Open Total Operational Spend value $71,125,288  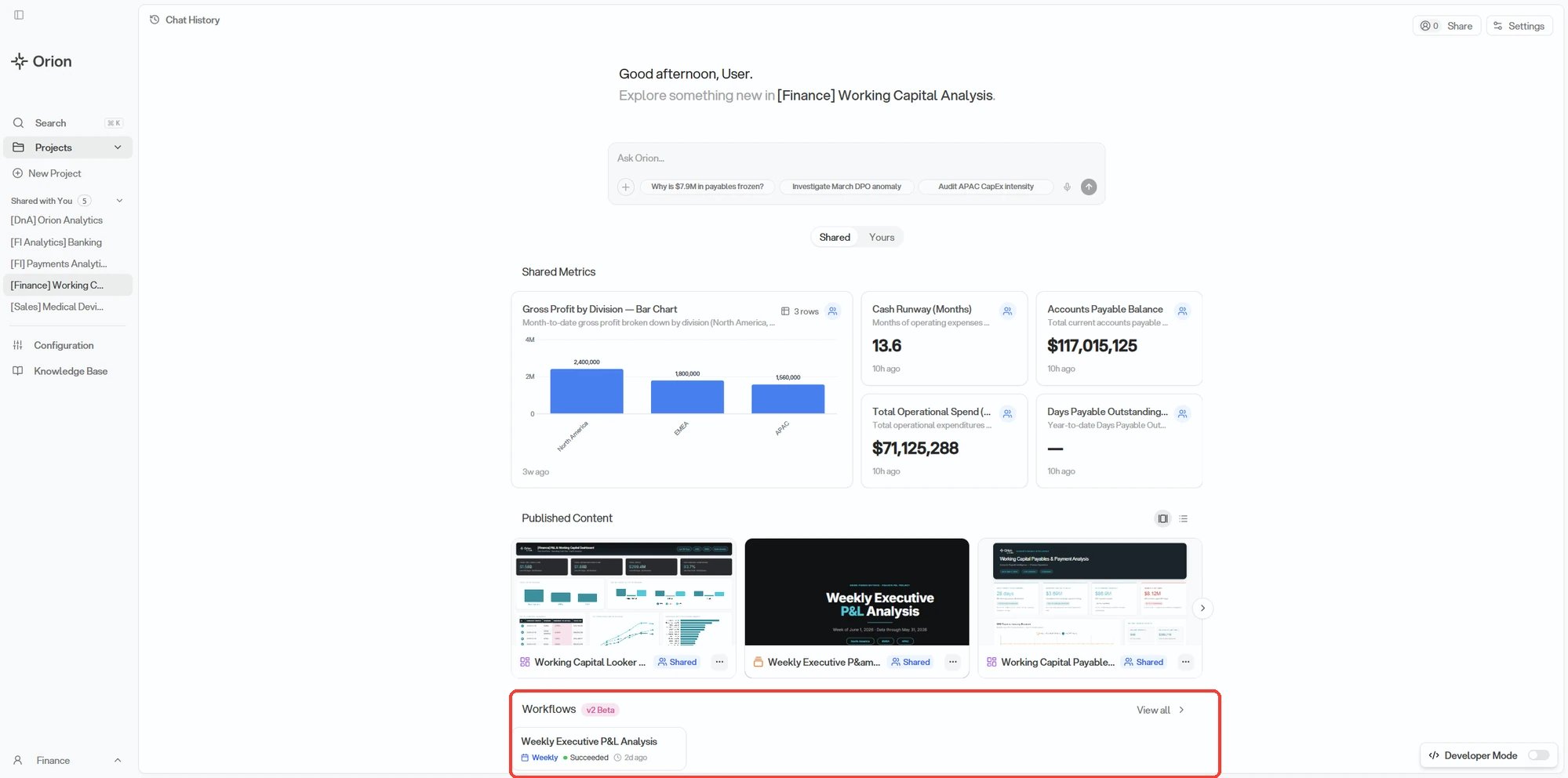(x=915, y=449)
